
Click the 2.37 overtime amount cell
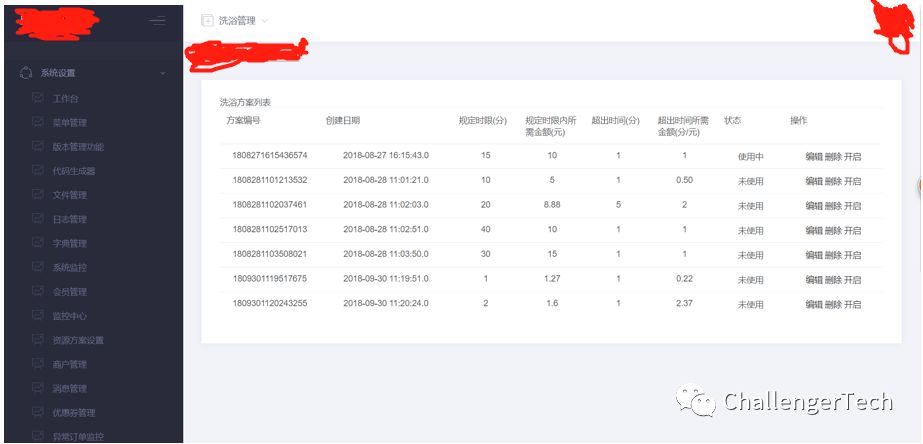pyautogui.click(x=685, y=303)
